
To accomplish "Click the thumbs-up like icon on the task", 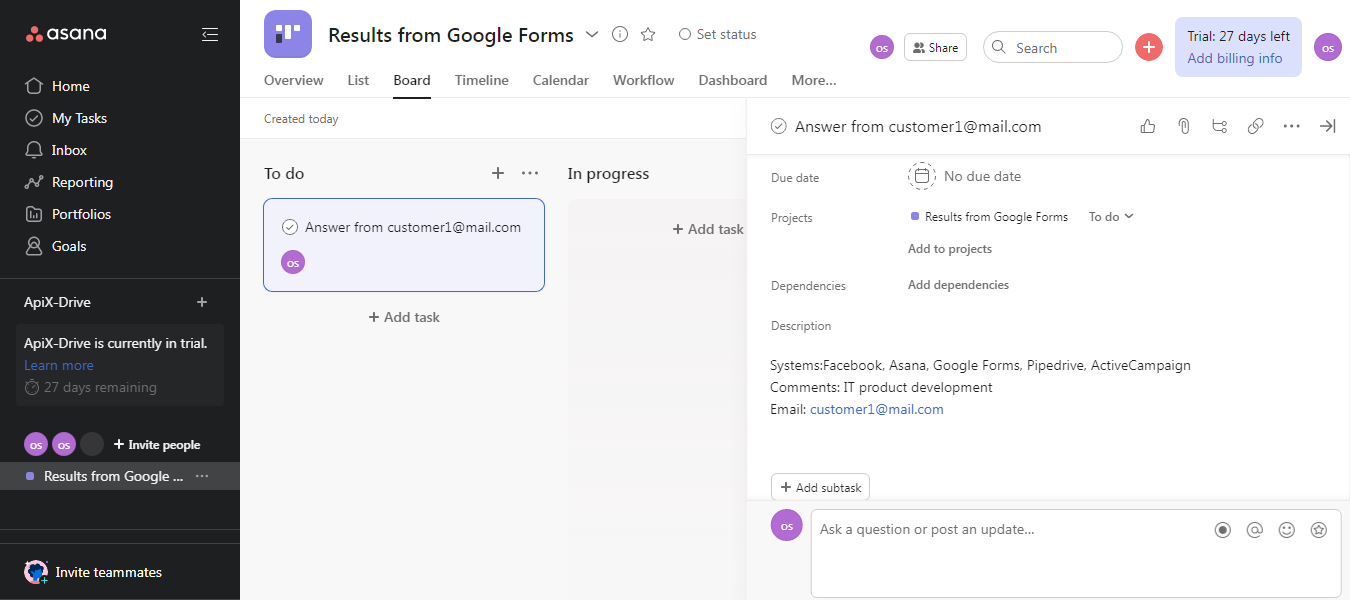I will pyautogui.click(x=1147, y=126).
